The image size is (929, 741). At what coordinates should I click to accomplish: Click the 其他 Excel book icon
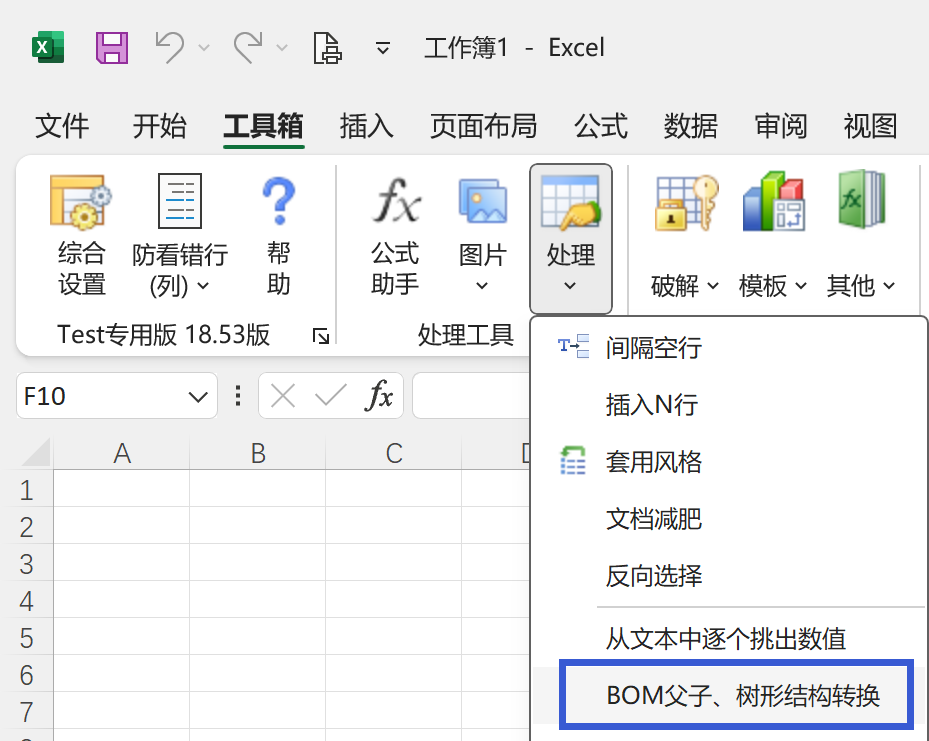[861, 203]
